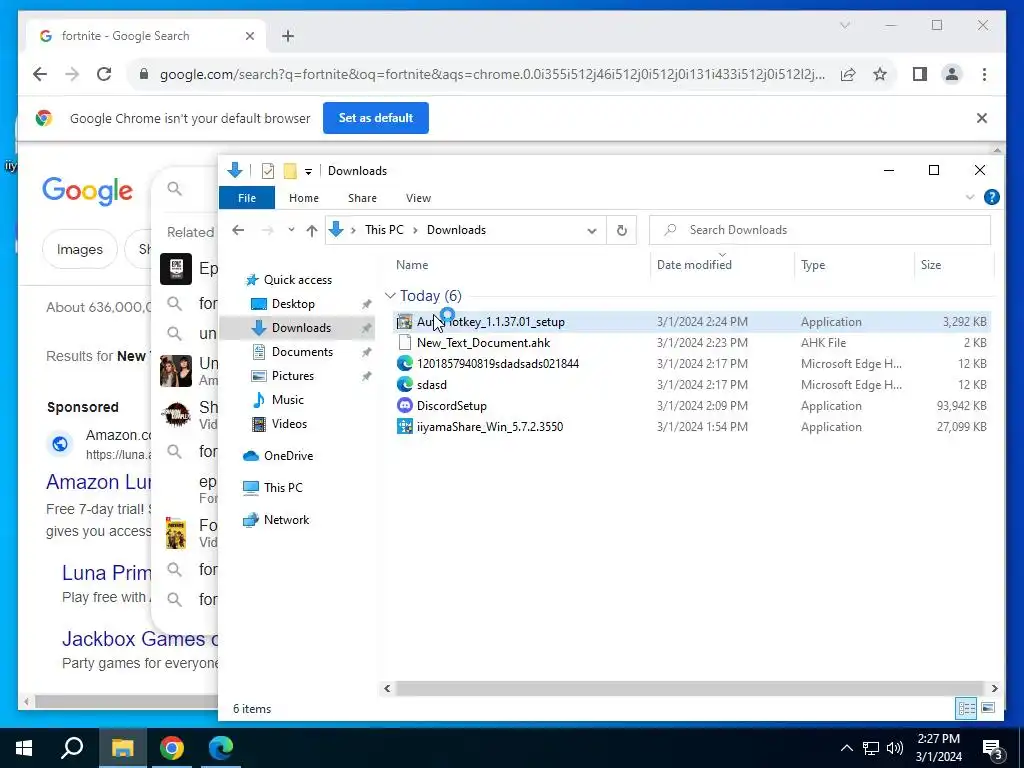Screen dimensions: 1024x768
Task: Open Music in navigation pane
Action: [287, 400]
